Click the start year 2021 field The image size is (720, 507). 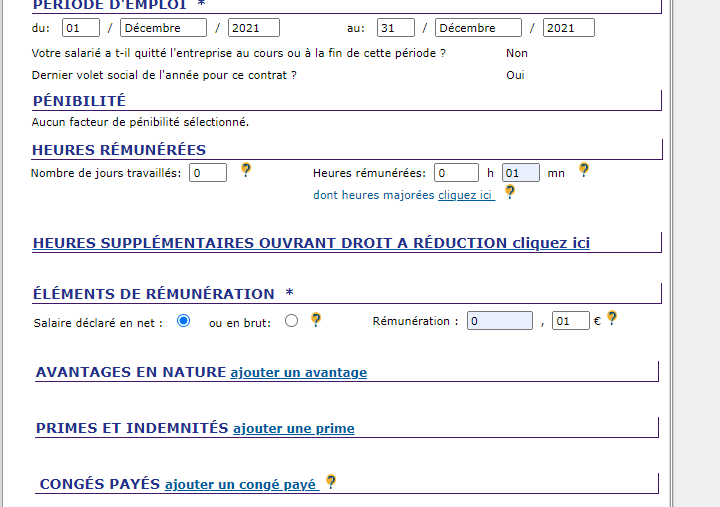point(253,28)
